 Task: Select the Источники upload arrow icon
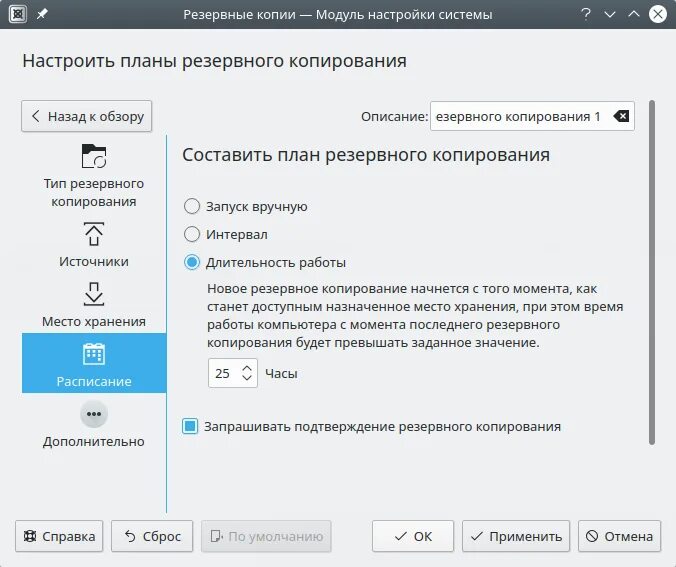click(x=94, y=234)
